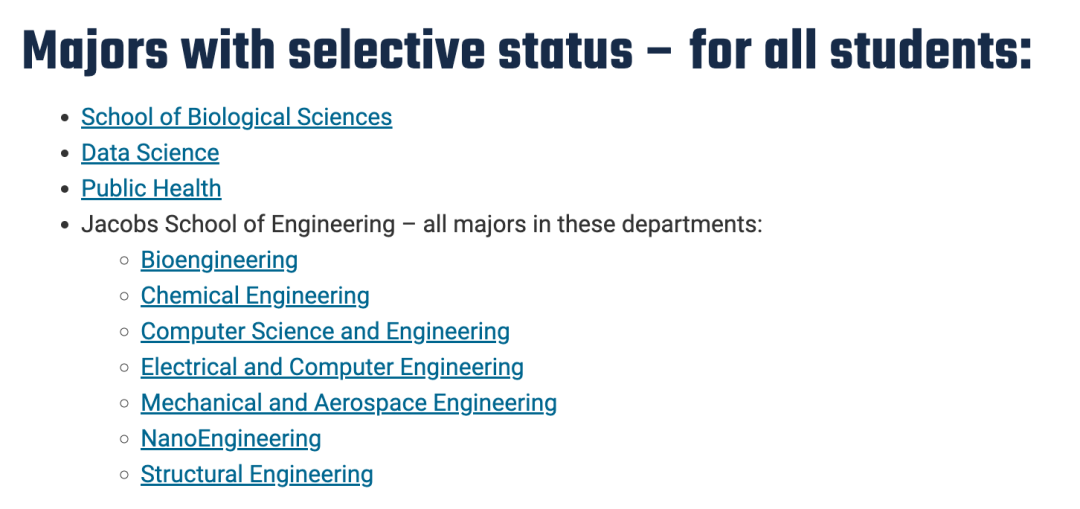Follow the Public Health link
Screen dimensions: 1080x509
click(152, 189)
